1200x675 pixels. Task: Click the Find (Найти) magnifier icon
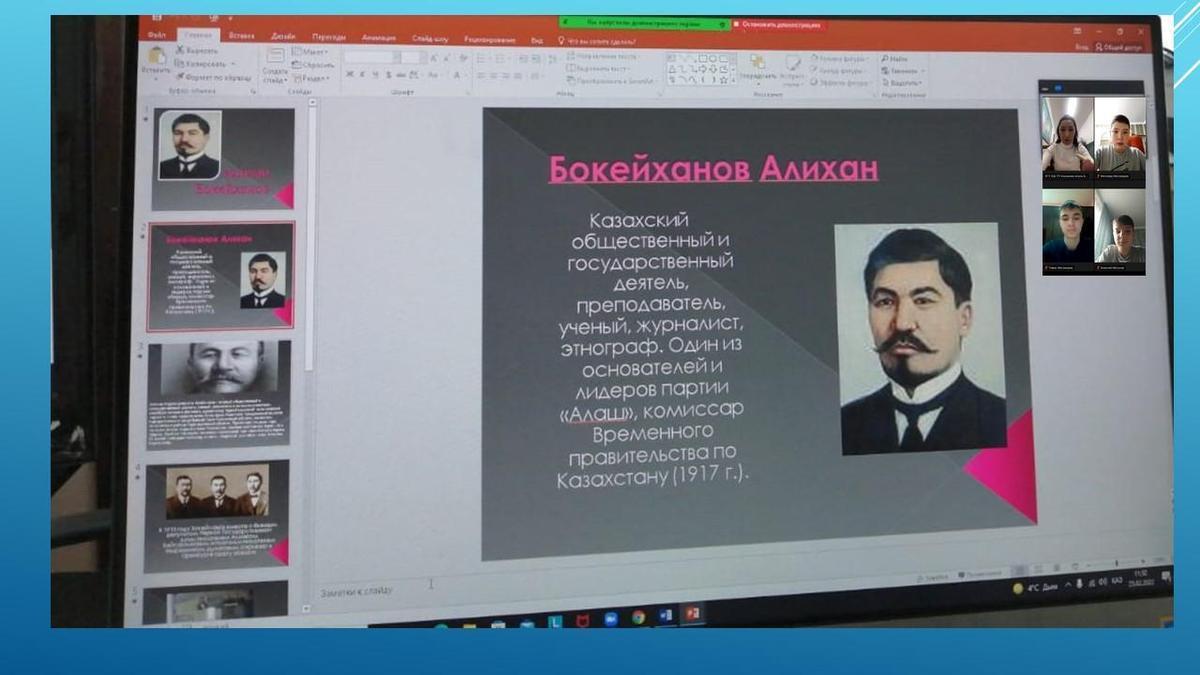tap(886, 59)
